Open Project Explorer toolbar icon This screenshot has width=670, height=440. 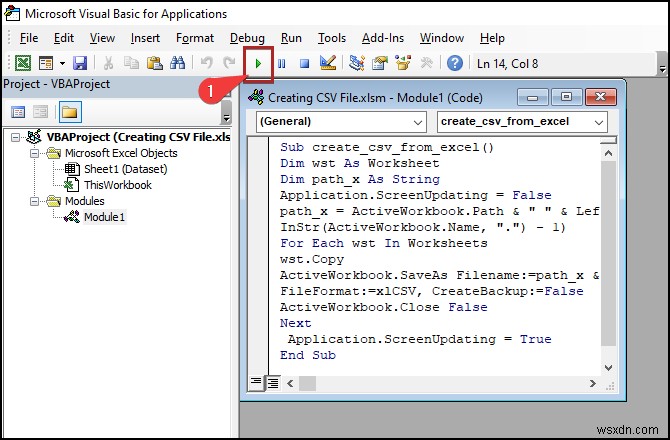coord(356,63)
